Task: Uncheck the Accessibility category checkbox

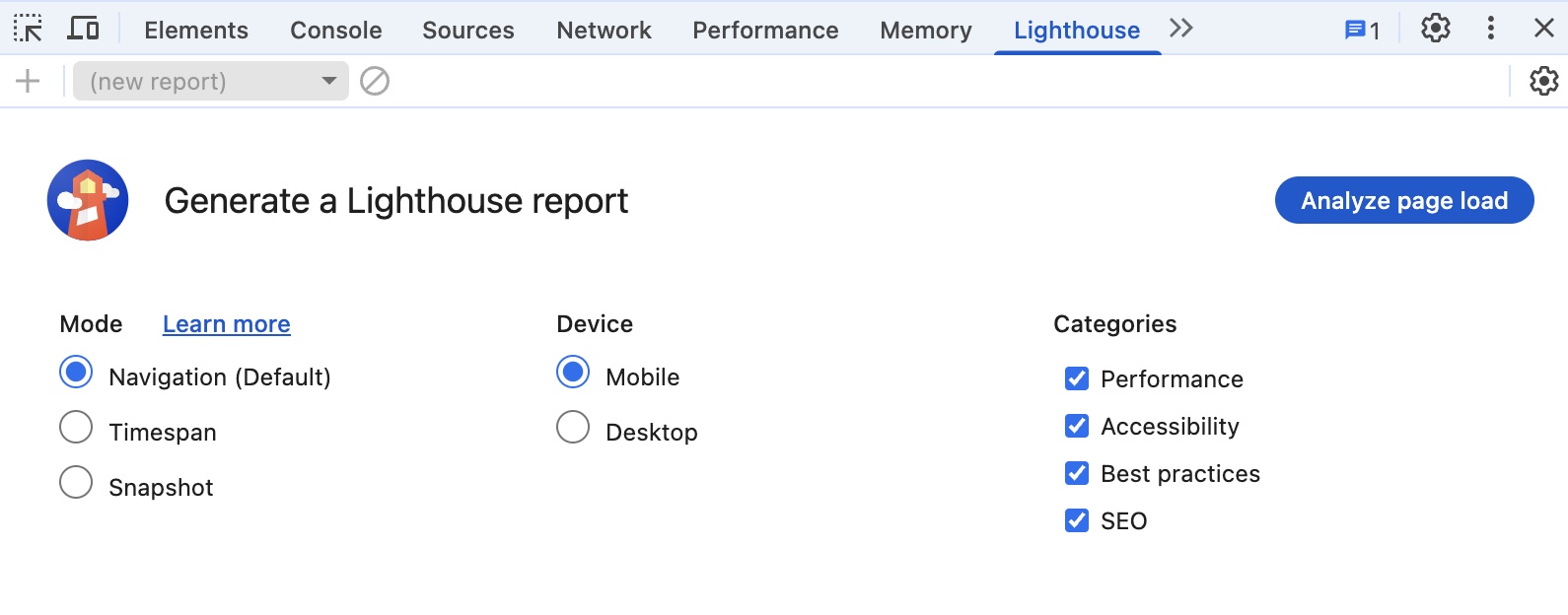Action: (1077, 426)
